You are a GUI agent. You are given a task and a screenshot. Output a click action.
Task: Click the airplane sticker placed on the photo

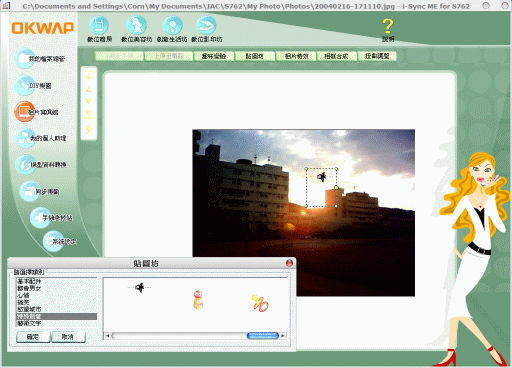point(322,177)
